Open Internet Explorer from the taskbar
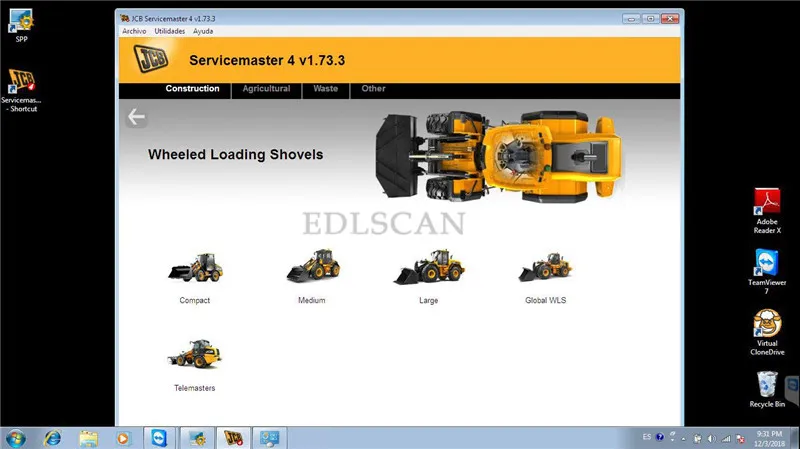This screenshot has width=800, height=449. pyautogui.click(x=52, y=438)
